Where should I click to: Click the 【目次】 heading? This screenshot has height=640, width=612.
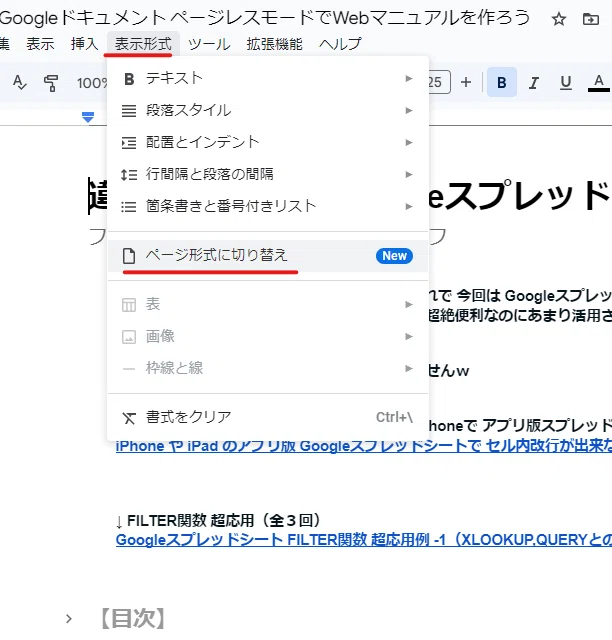click(x=133, y=619)
